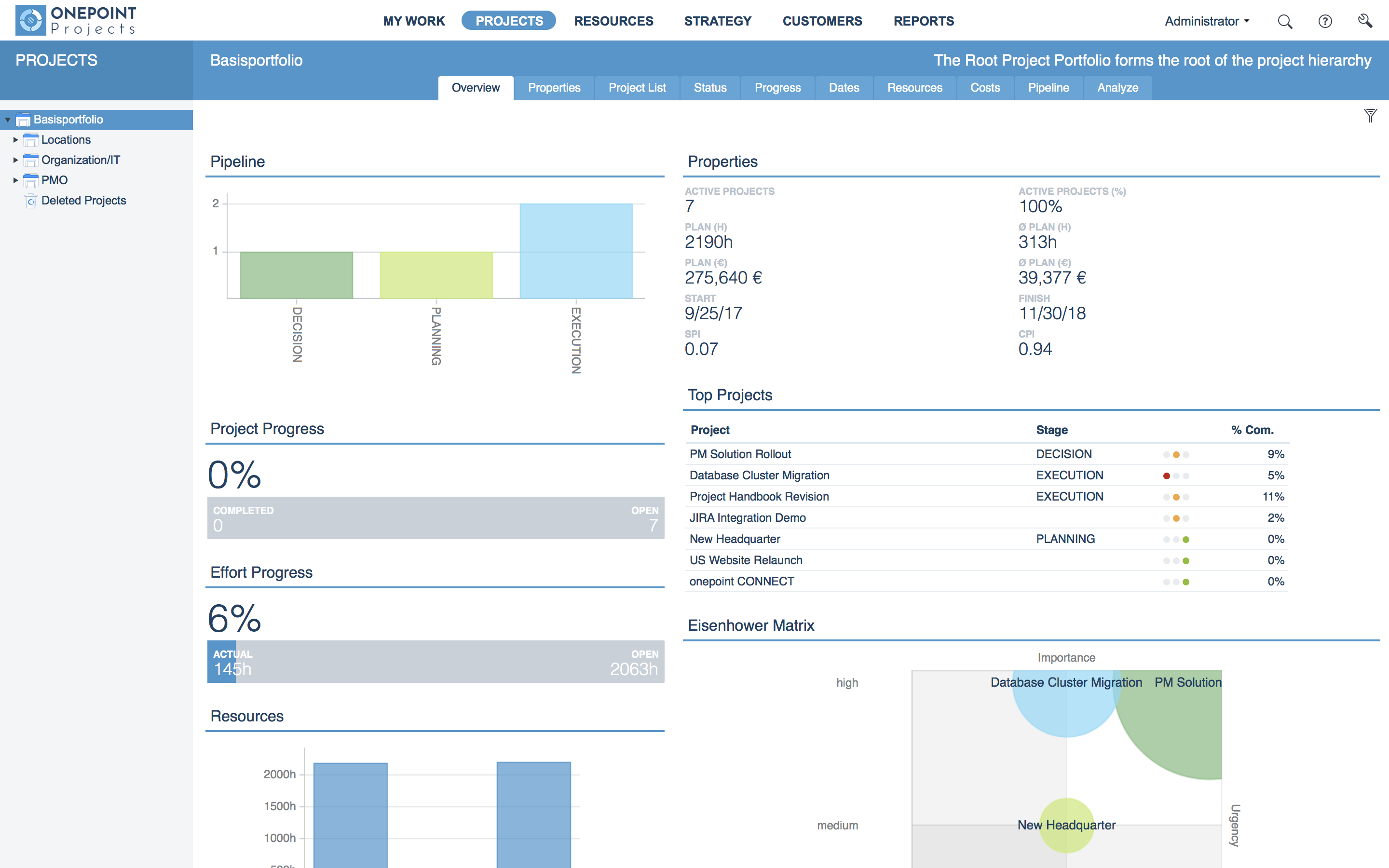Open the help question mark icon
This screenshot has width=1389, height=868.
coord(1325,22)
